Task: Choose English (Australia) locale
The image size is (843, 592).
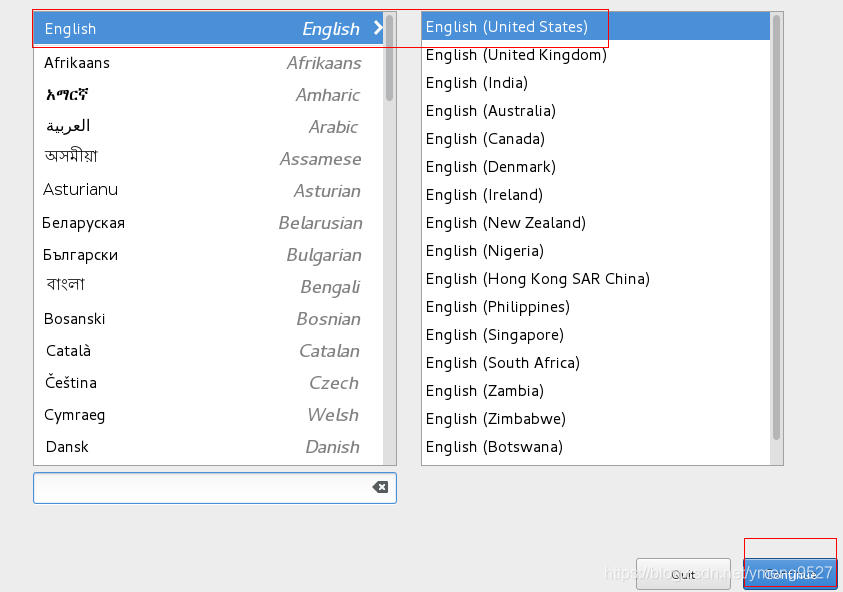Action: pos(596,110)
